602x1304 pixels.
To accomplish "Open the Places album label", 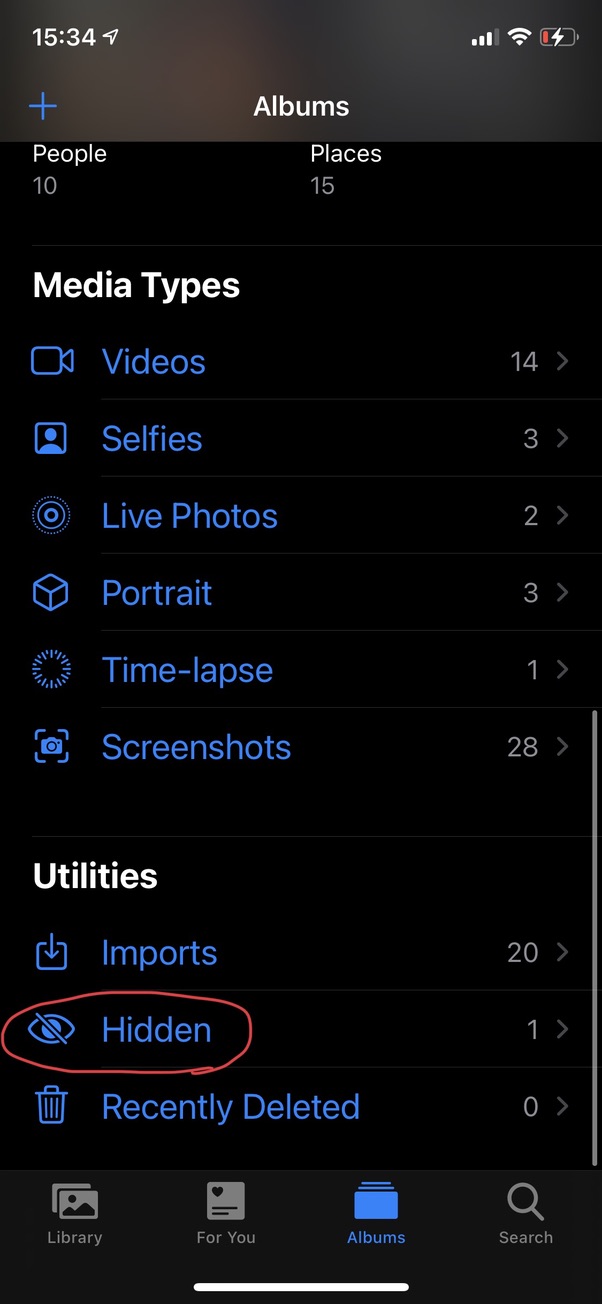I will tap(346, 154).
